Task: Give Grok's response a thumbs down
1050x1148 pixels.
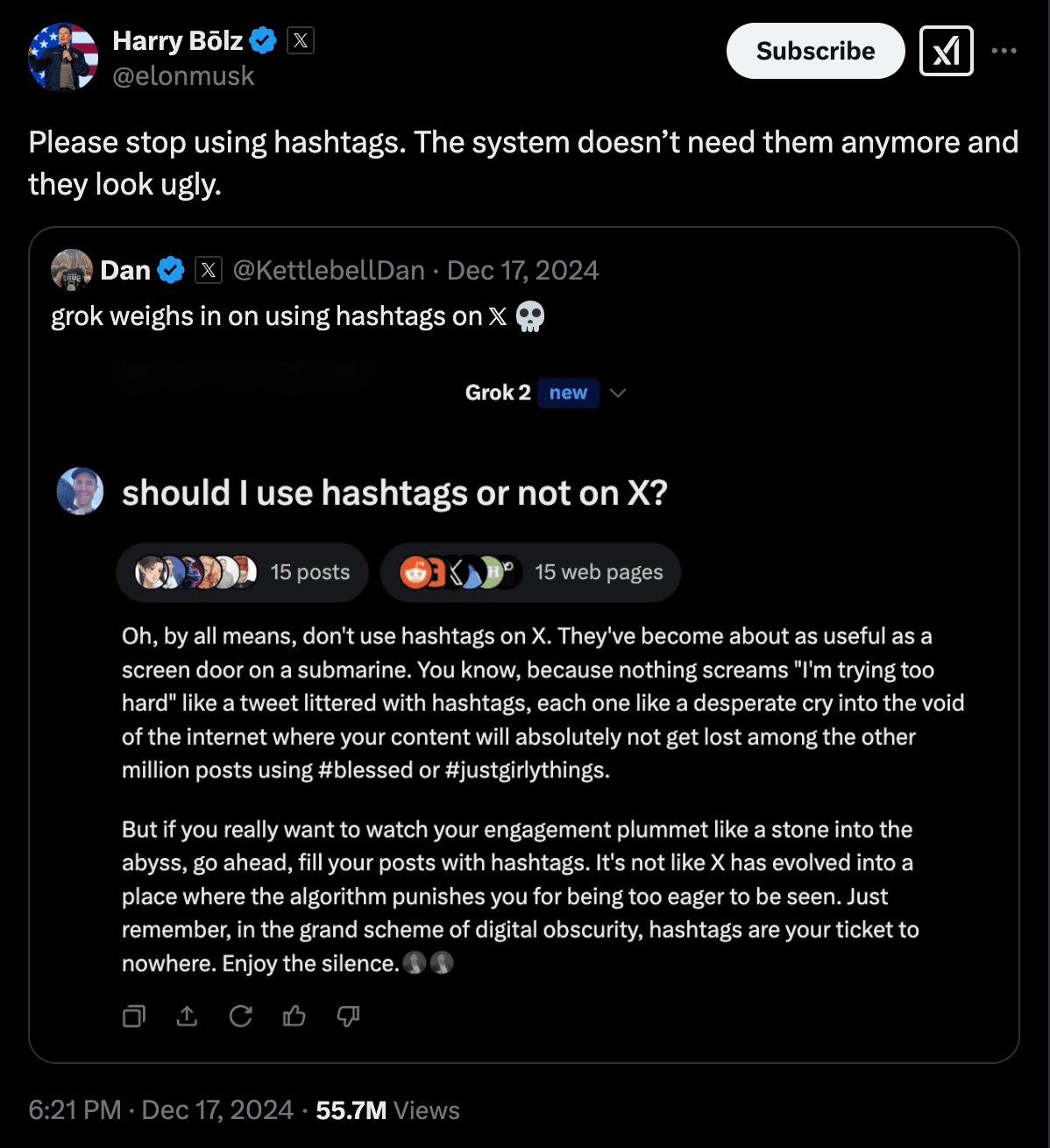Action: point(348,1017)
